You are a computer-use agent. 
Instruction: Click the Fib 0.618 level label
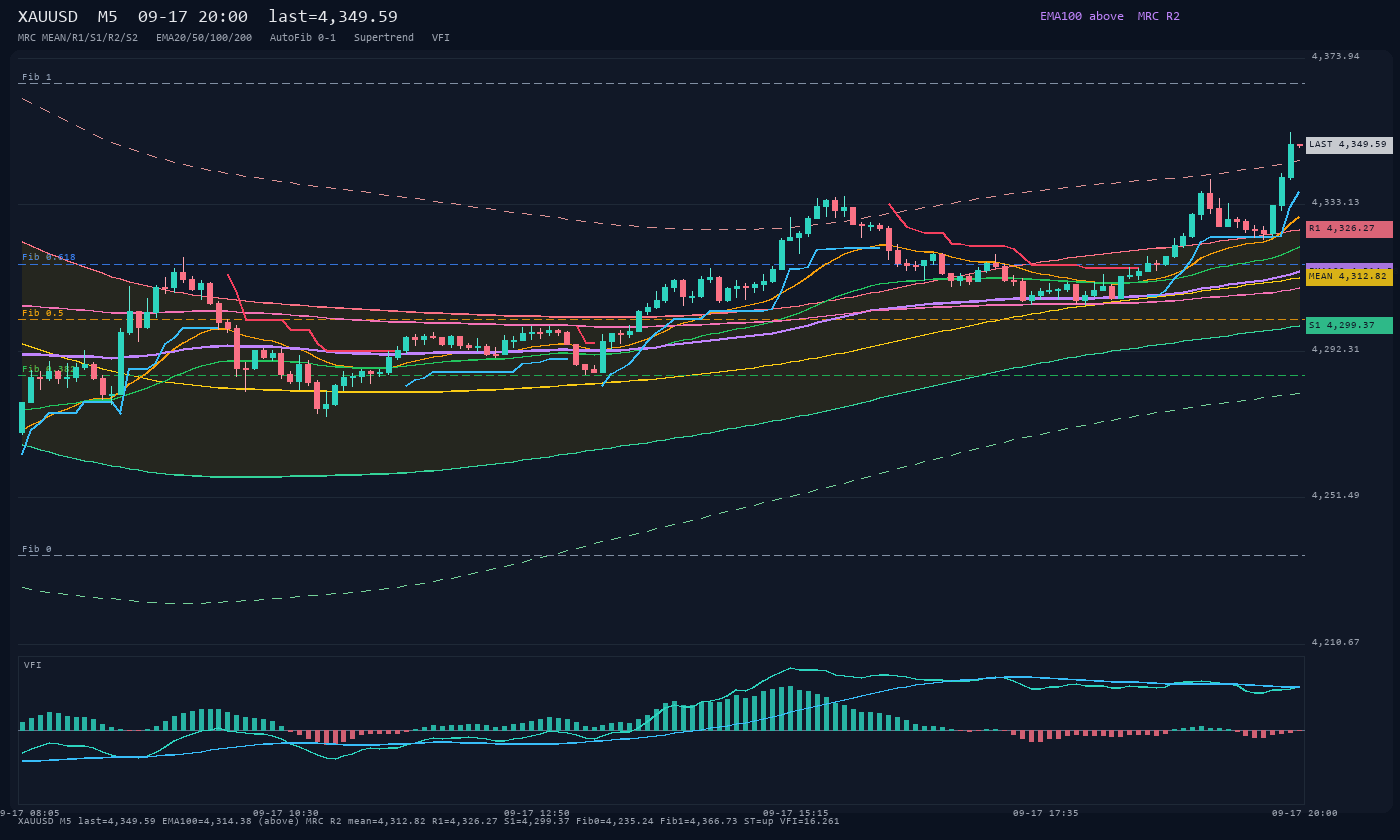click(x=49, y=257)
